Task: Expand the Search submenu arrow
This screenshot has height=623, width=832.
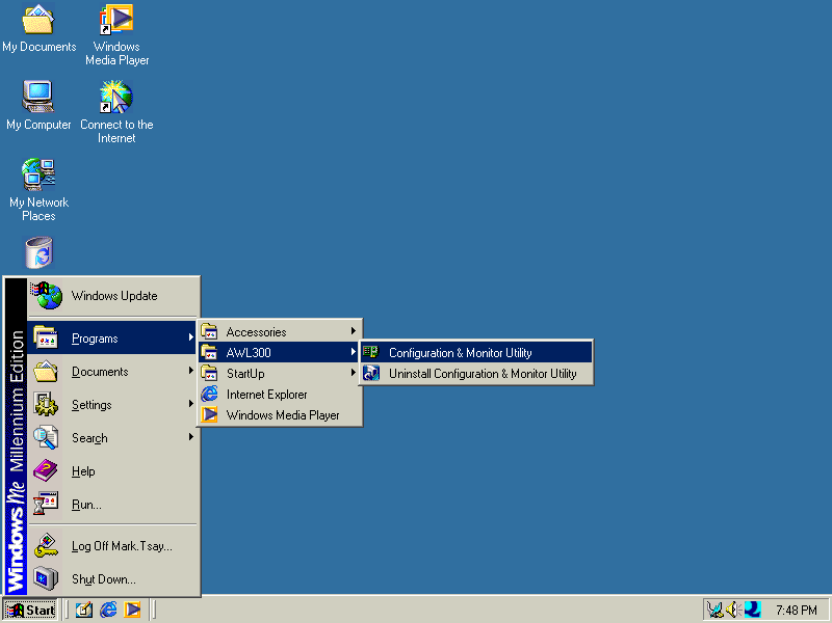Action: pos(190,437)
